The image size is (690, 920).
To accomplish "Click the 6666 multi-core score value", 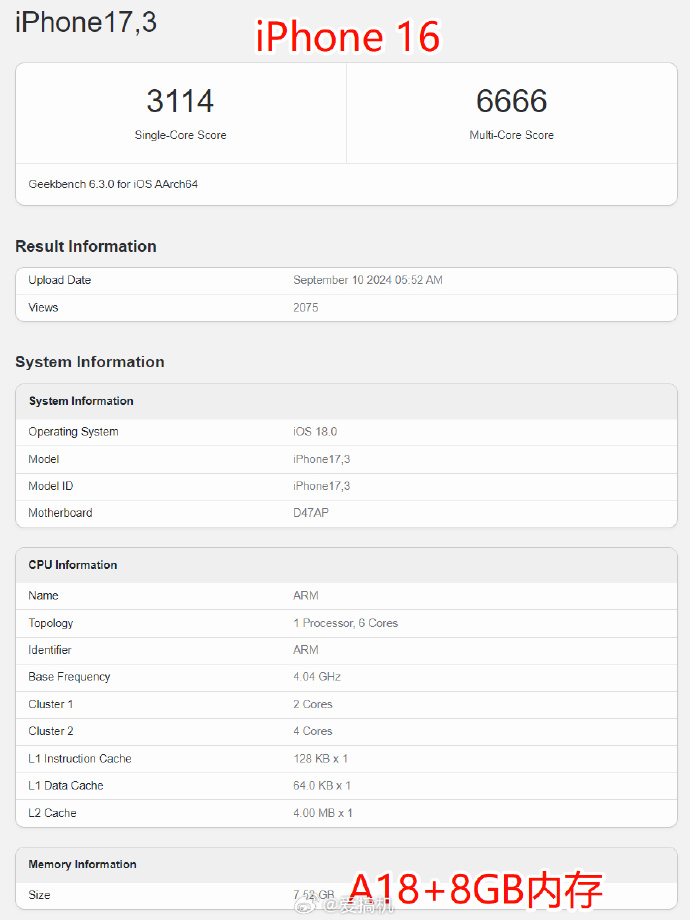I will click(512, 101).
